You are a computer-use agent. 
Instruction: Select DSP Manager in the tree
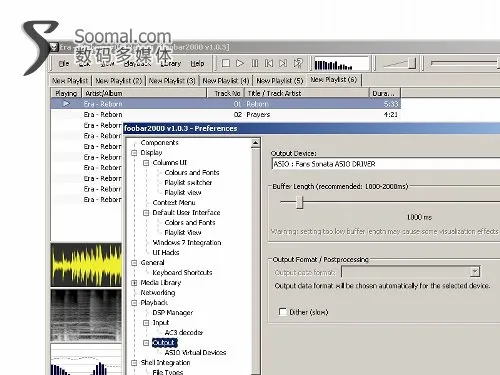click(173, 313)
